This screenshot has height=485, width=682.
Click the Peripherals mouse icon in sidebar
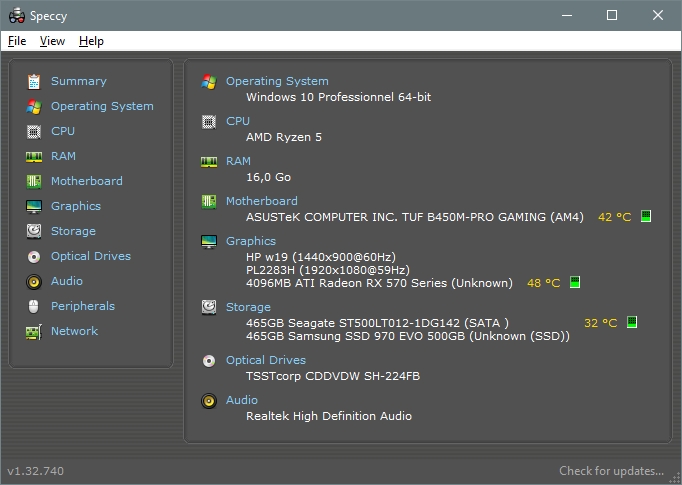[x=34, y=307]
